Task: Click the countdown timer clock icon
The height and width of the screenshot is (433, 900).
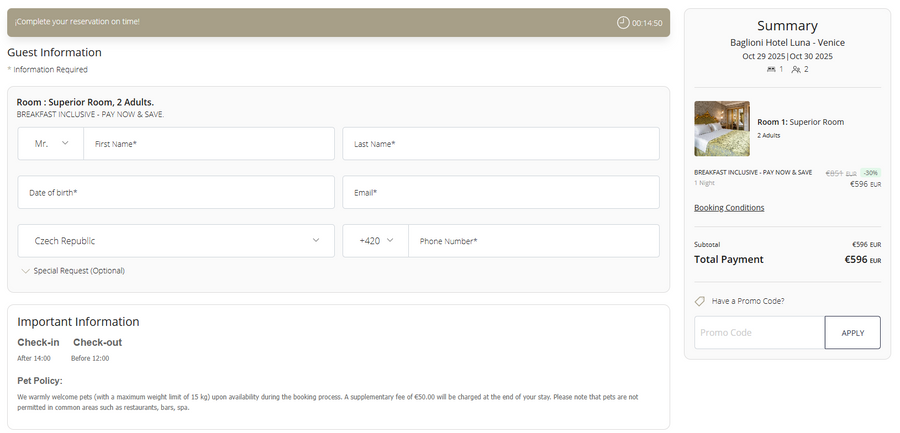Action: click(x=623, y=22)
